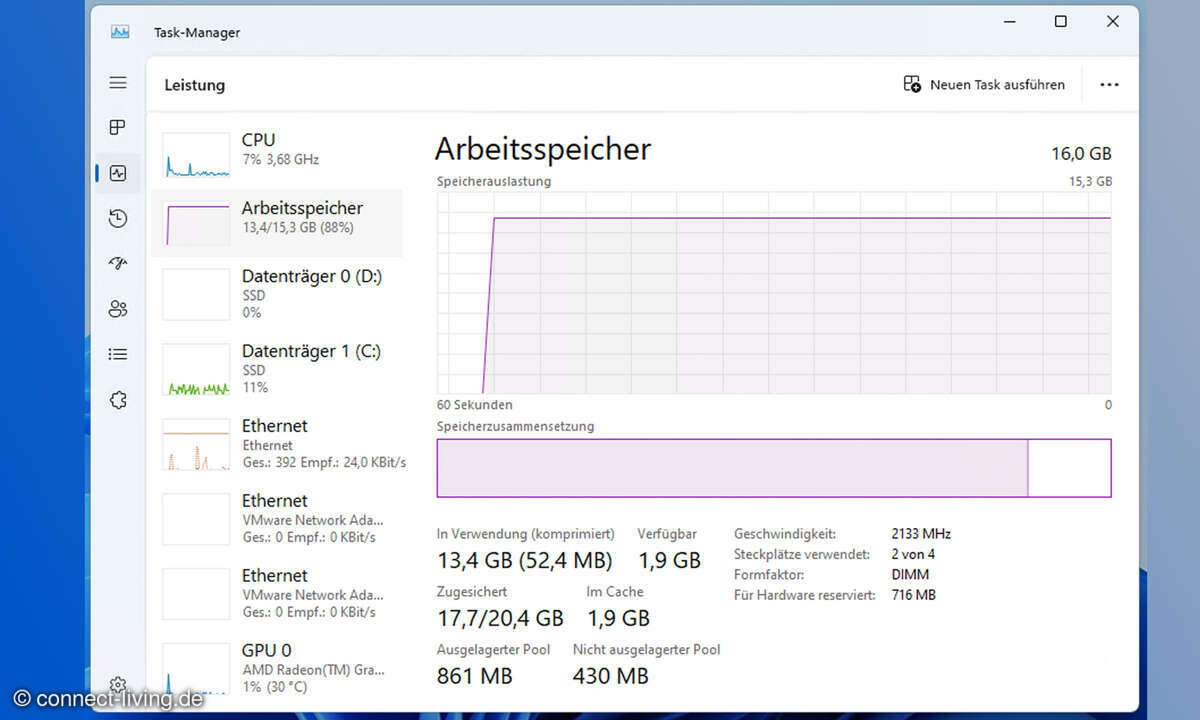Click the Speicherzusammensetzung memory bar
Image resolution: width=1200 pixels, height=720 pixels.
[773, 468]
